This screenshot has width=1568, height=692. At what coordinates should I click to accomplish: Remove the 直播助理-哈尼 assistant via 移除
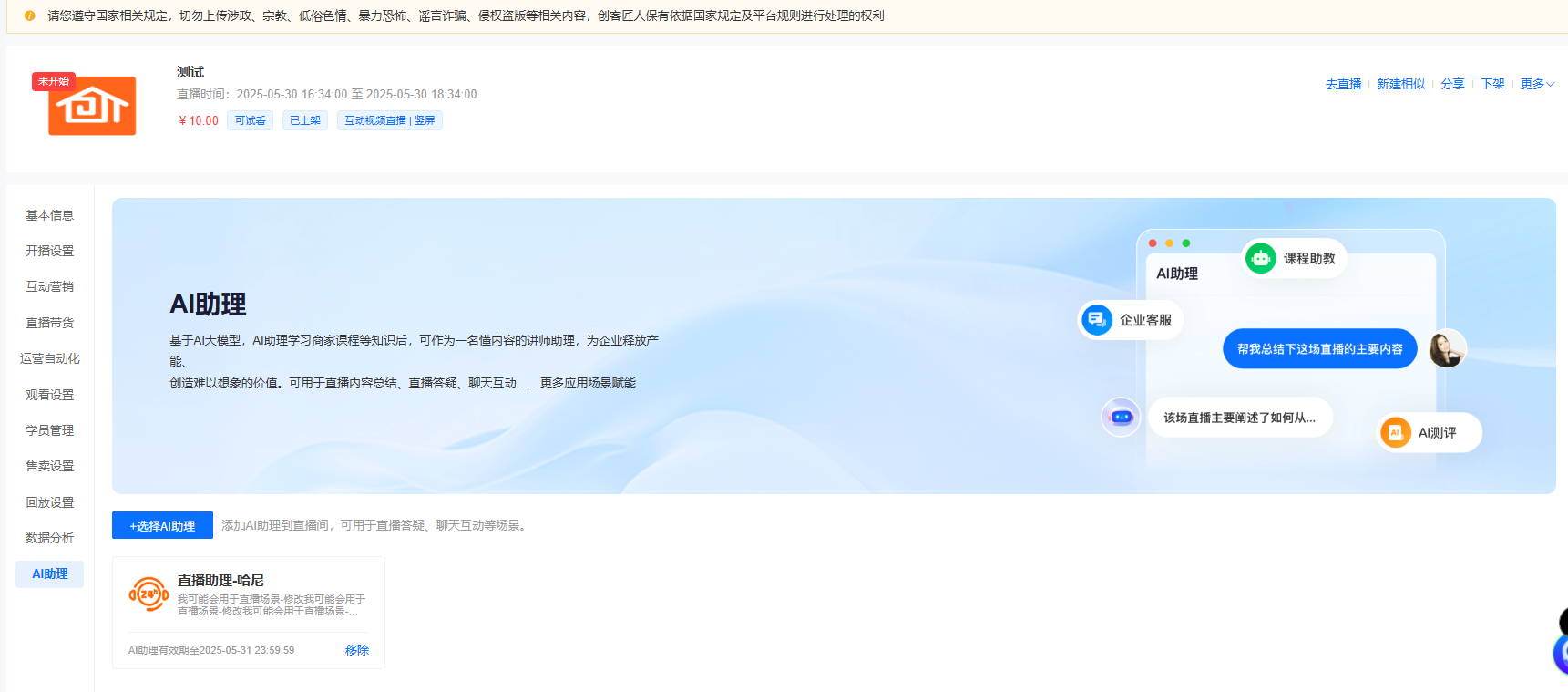pyautogui.click(x=356, y=650)
